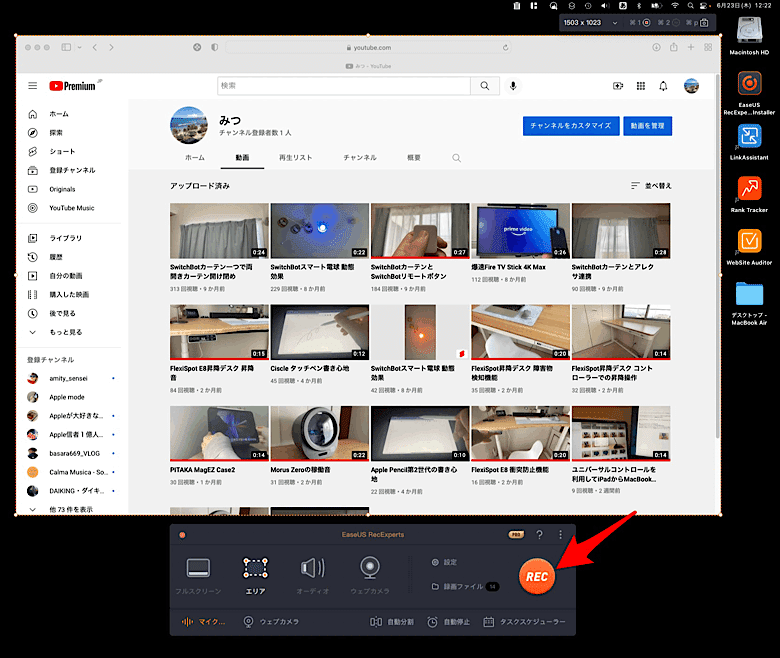Search within channel using magnifier icon
This screenshot has height=658, width=780.
(x=456, y=158)
